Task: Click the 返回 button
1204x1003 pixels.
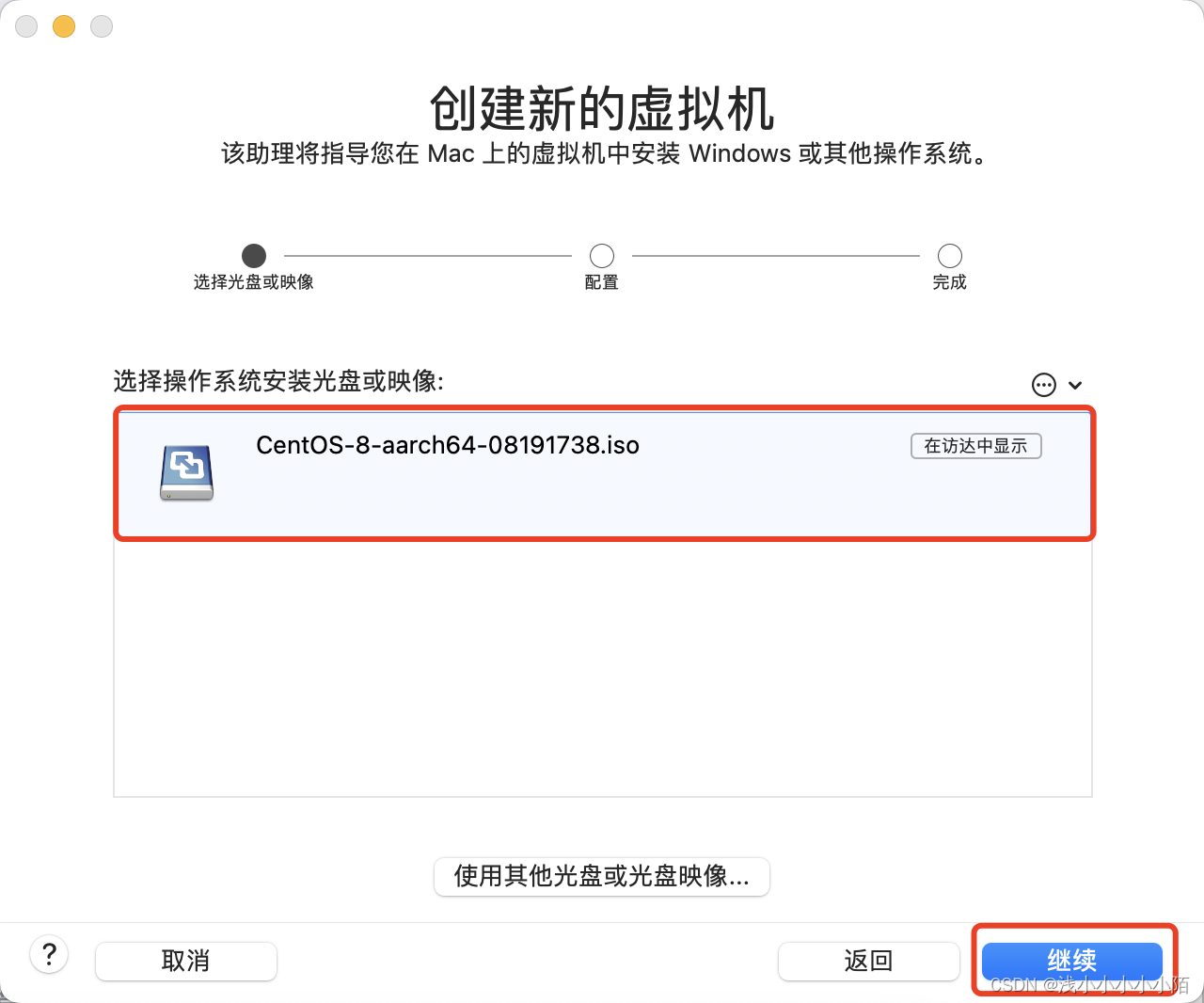Action: click(x=868, y=961)
